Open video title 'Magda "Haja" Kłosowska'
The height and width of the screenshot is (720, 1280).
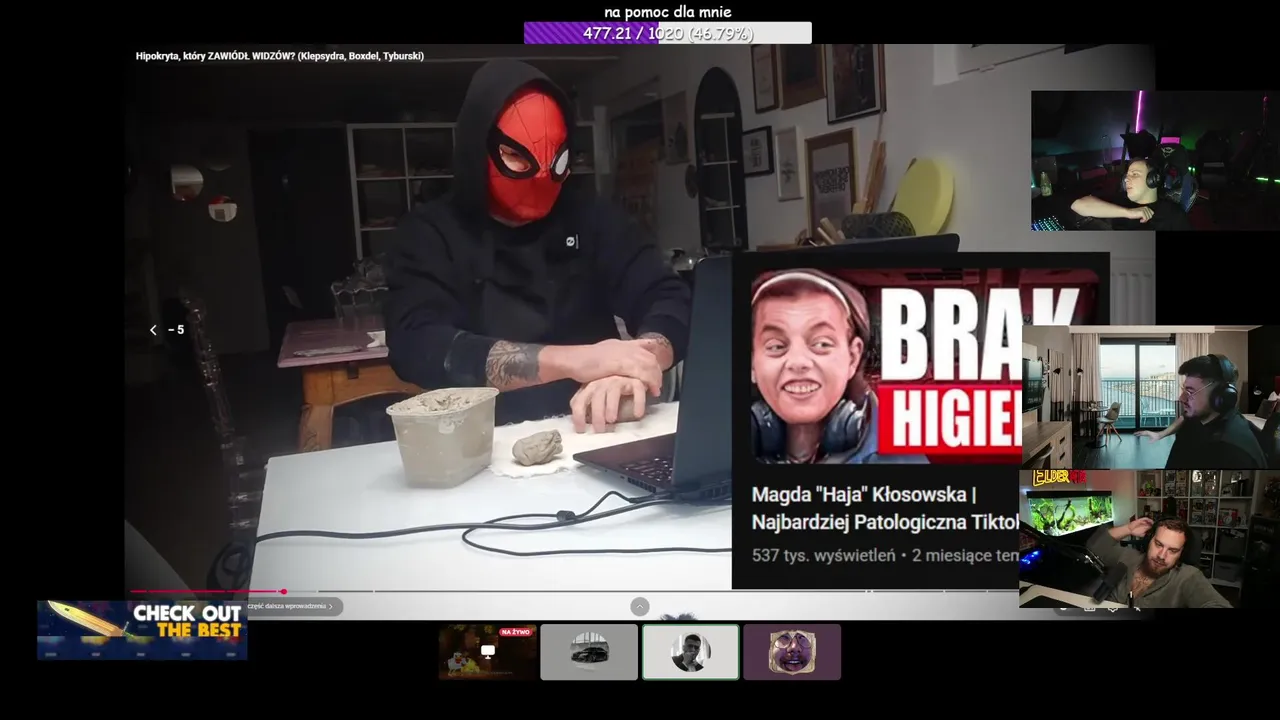pos(886,508)
